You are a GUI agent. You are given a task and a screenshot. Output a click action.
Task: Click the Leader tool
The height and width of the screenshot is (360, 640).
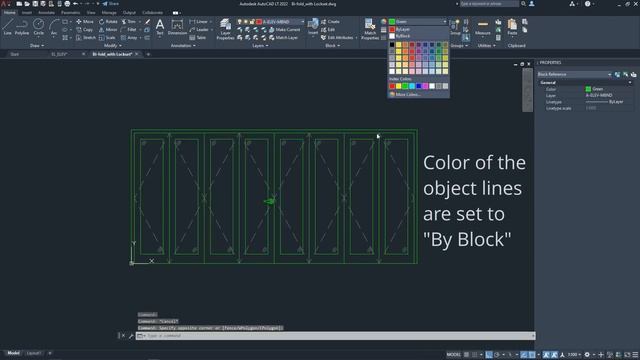coord(199,30)
